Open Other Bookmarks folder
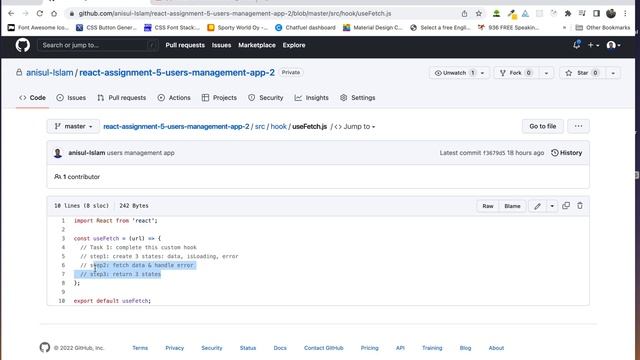This screenshot has height=360, width=640. (603, 28)
